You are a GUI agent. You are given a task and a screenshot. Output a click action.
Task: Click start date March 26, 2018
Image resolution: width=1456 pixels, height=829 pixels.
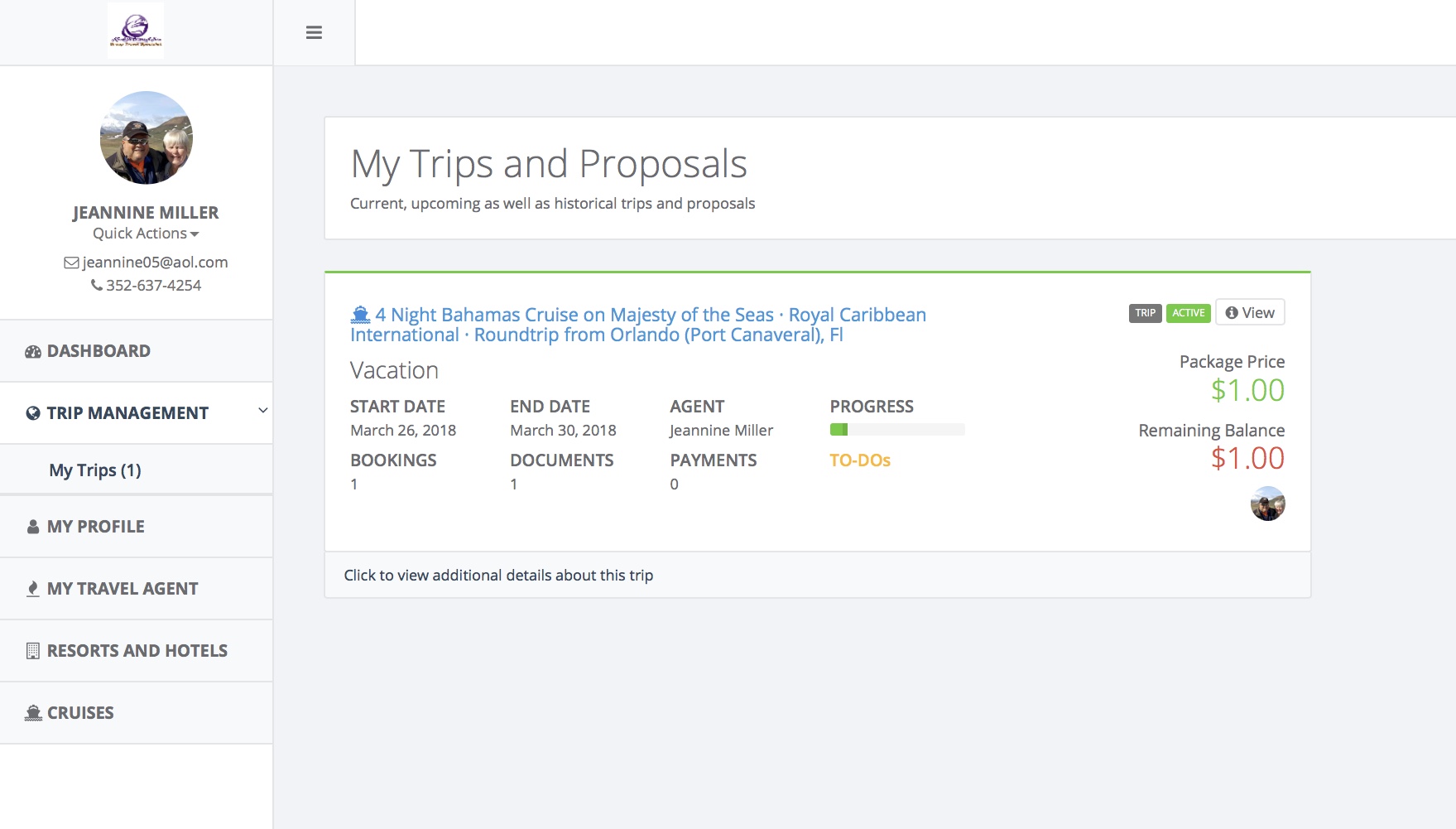click(403, 431)
